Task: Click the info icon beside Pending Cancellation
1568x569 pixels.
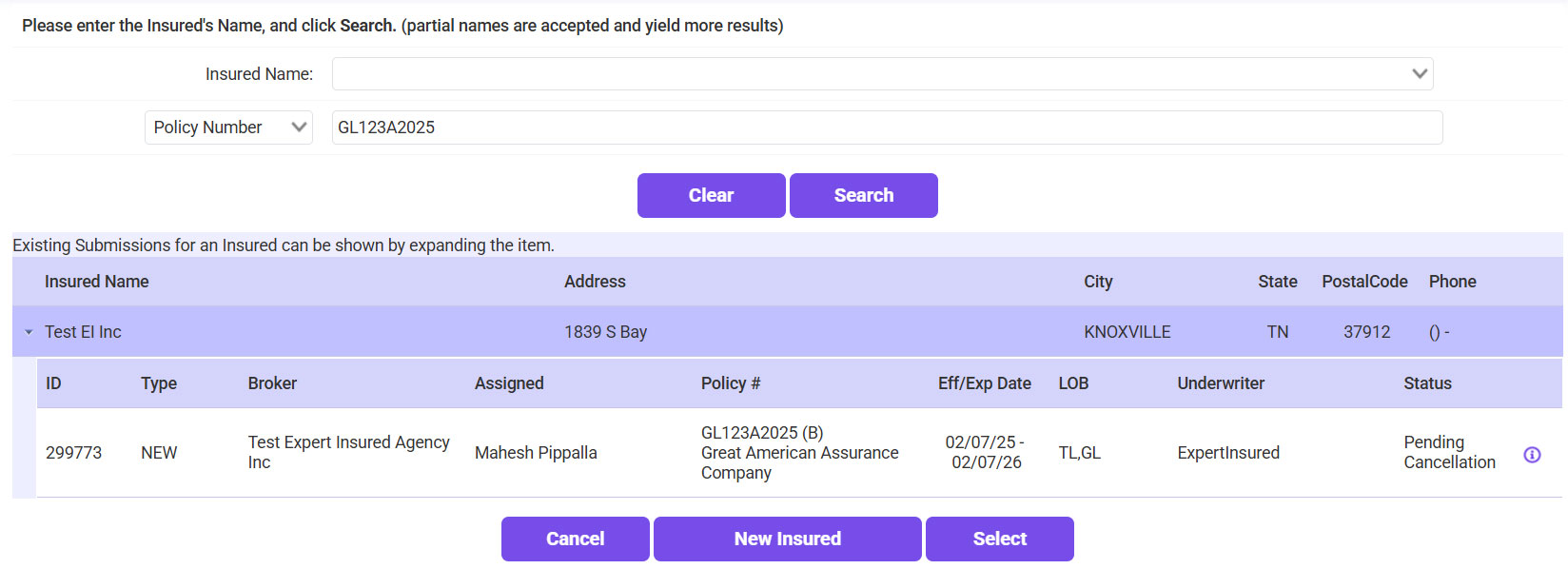Action: tap(1532, 455)
